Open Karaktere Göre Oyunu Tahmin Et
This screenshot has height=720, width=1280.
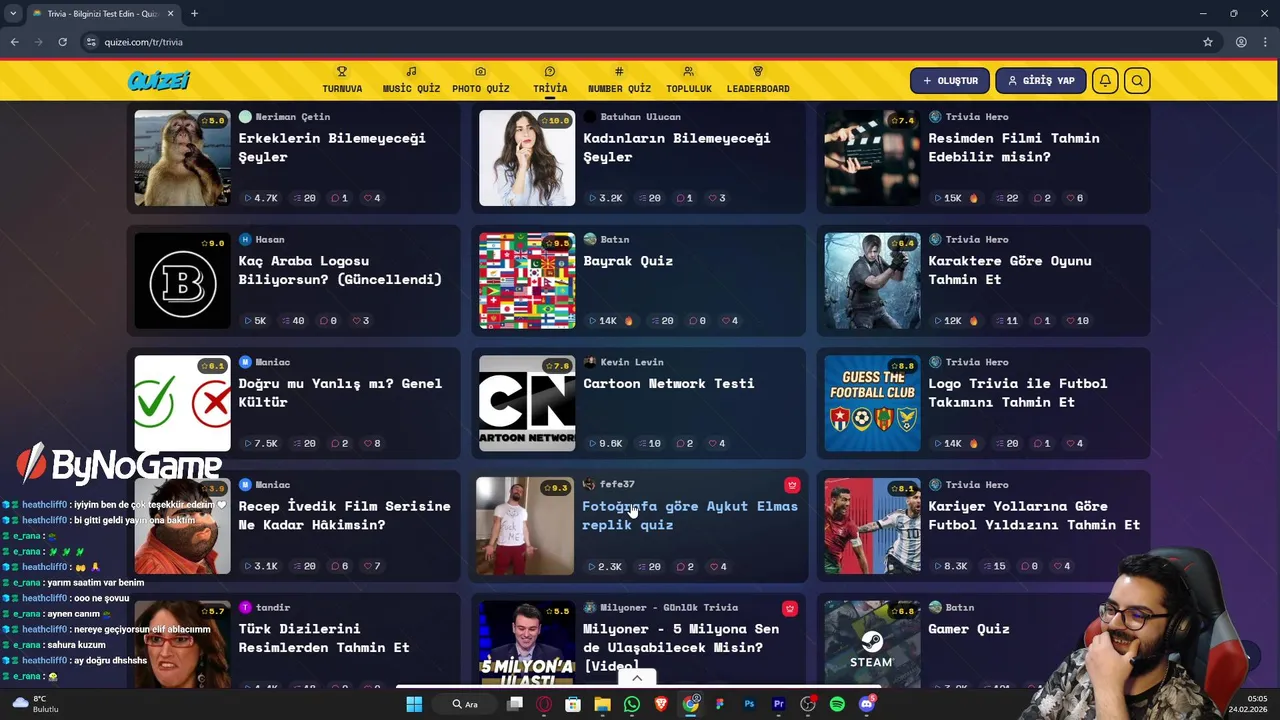click(1010, 270)
